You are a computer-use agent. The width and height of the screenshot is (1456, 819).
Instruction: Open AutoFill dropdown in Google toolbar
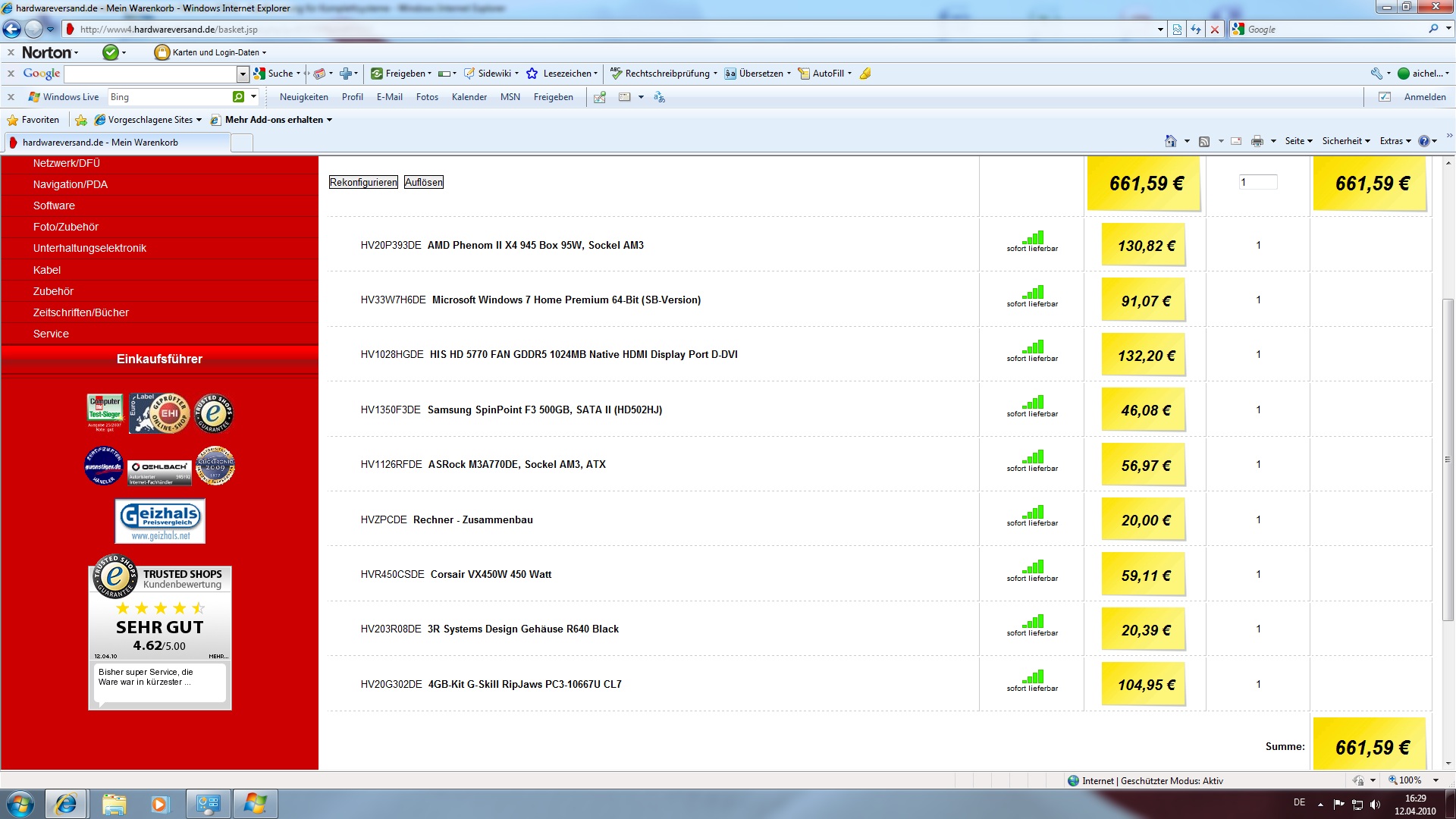tap(825, 74)
